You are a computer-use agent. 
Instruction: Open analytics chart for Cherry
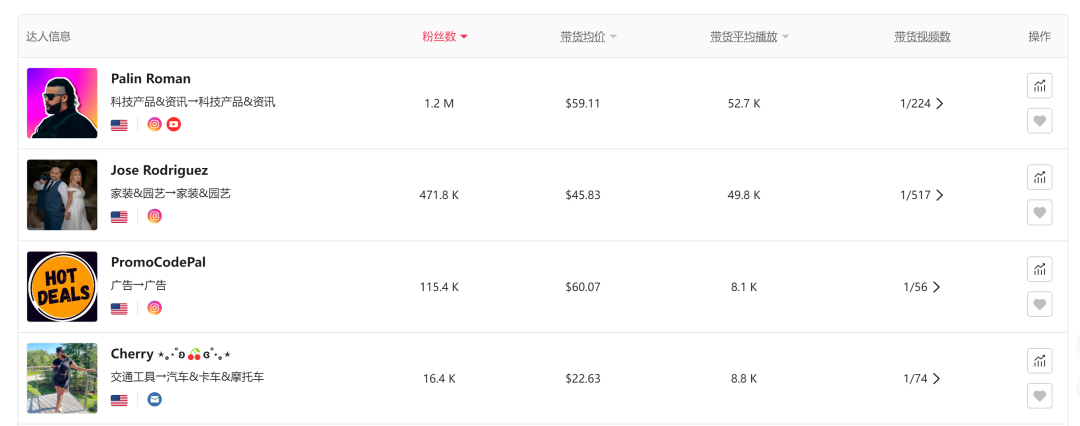pyautogui.click(x=1040, y=361)
